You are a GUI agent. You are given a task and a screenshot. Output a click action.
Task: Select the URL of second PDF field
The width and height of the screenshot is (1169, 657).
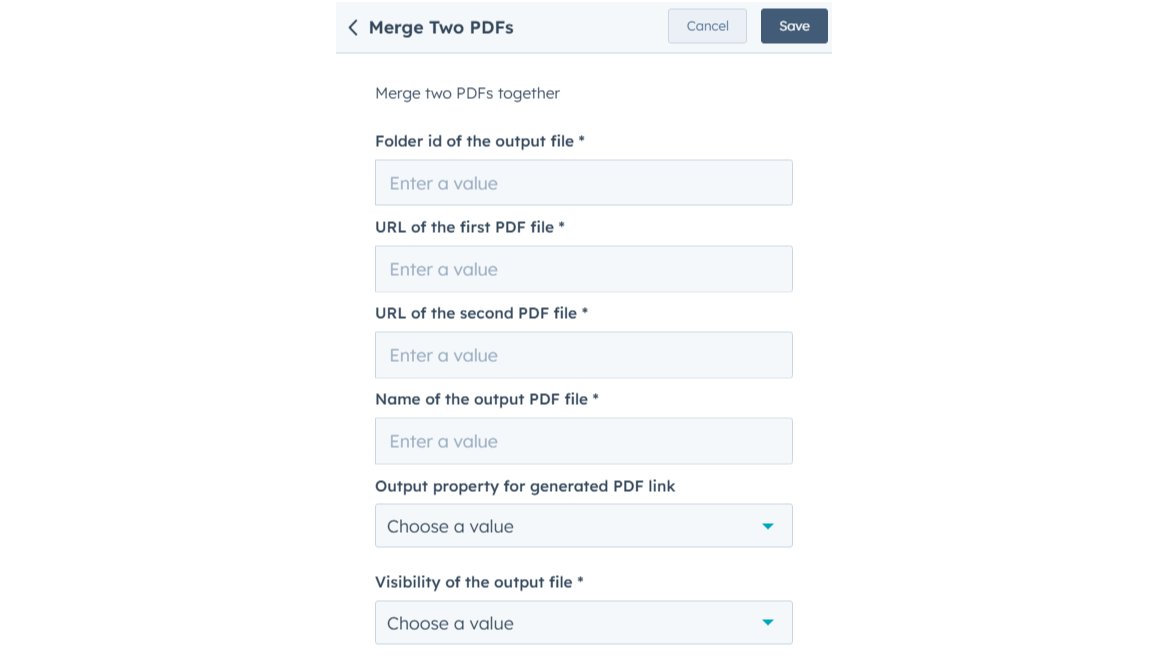click(x=583, y=355)
